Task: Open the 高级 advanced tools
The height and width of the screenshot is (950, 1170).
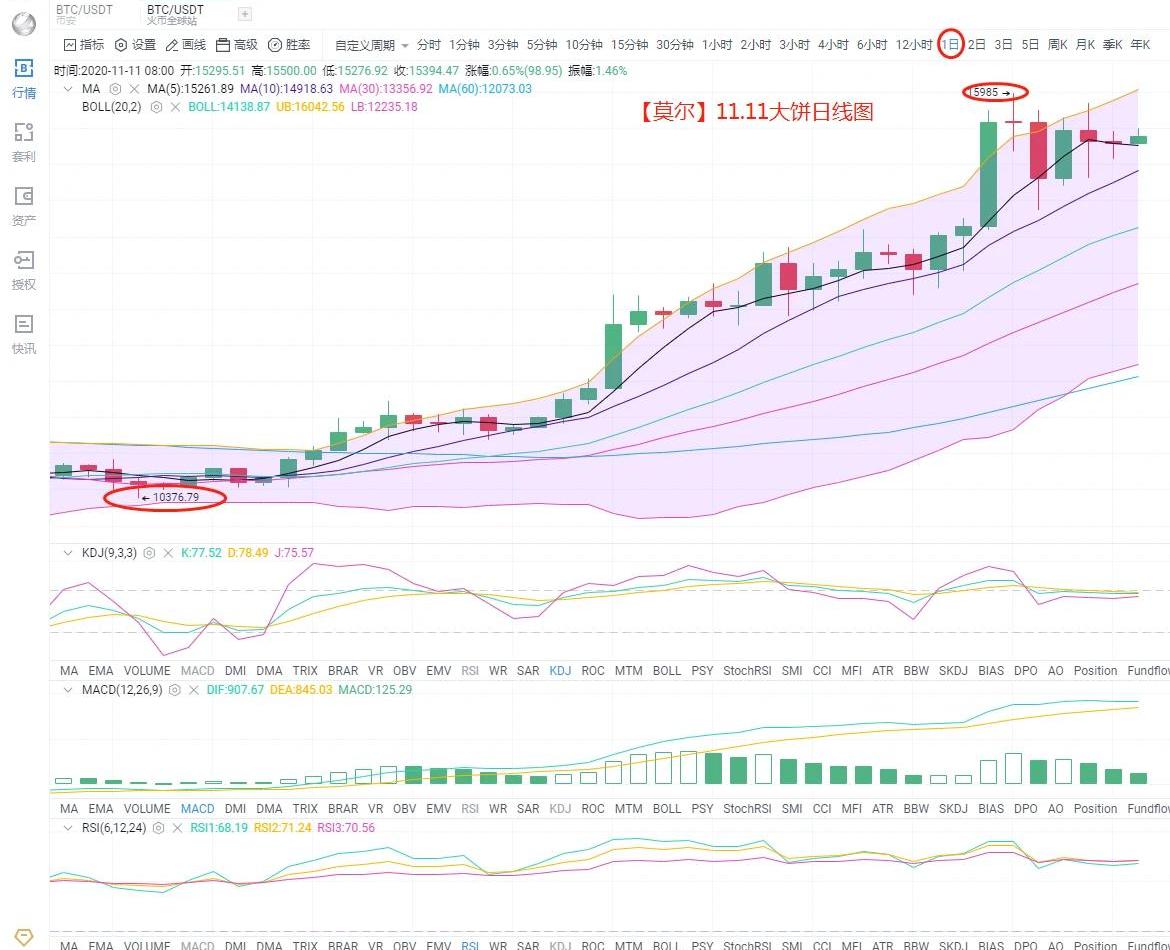Action: pos(237,45)
